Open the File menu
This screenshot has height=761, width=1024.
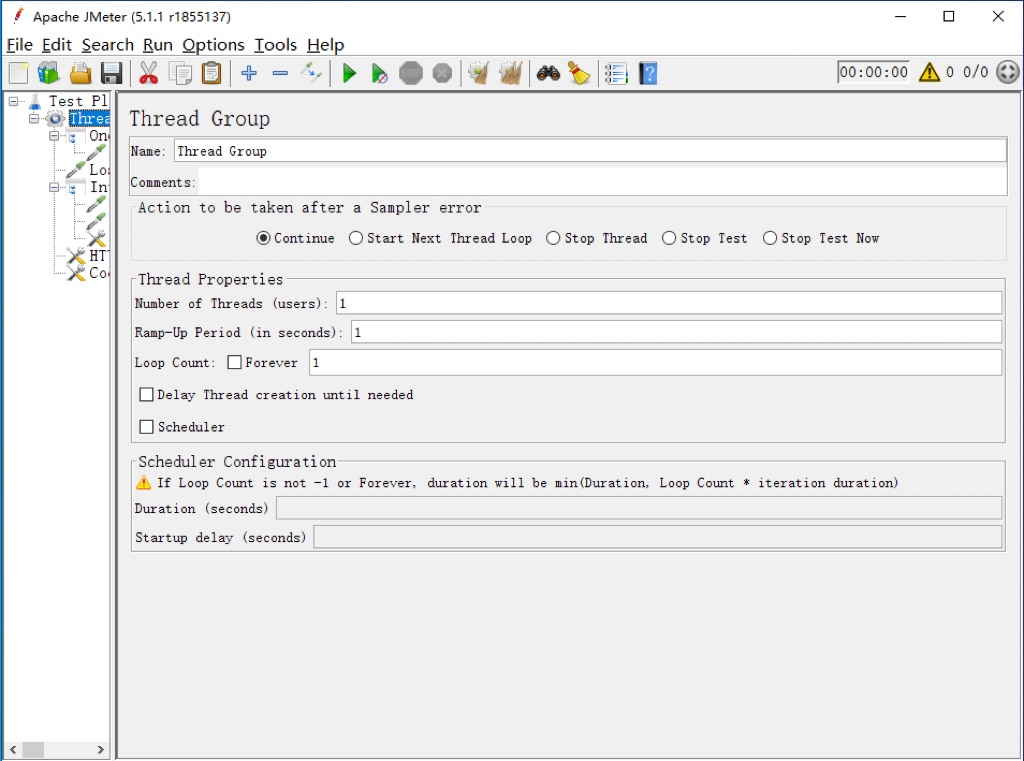tap(20, 45)
